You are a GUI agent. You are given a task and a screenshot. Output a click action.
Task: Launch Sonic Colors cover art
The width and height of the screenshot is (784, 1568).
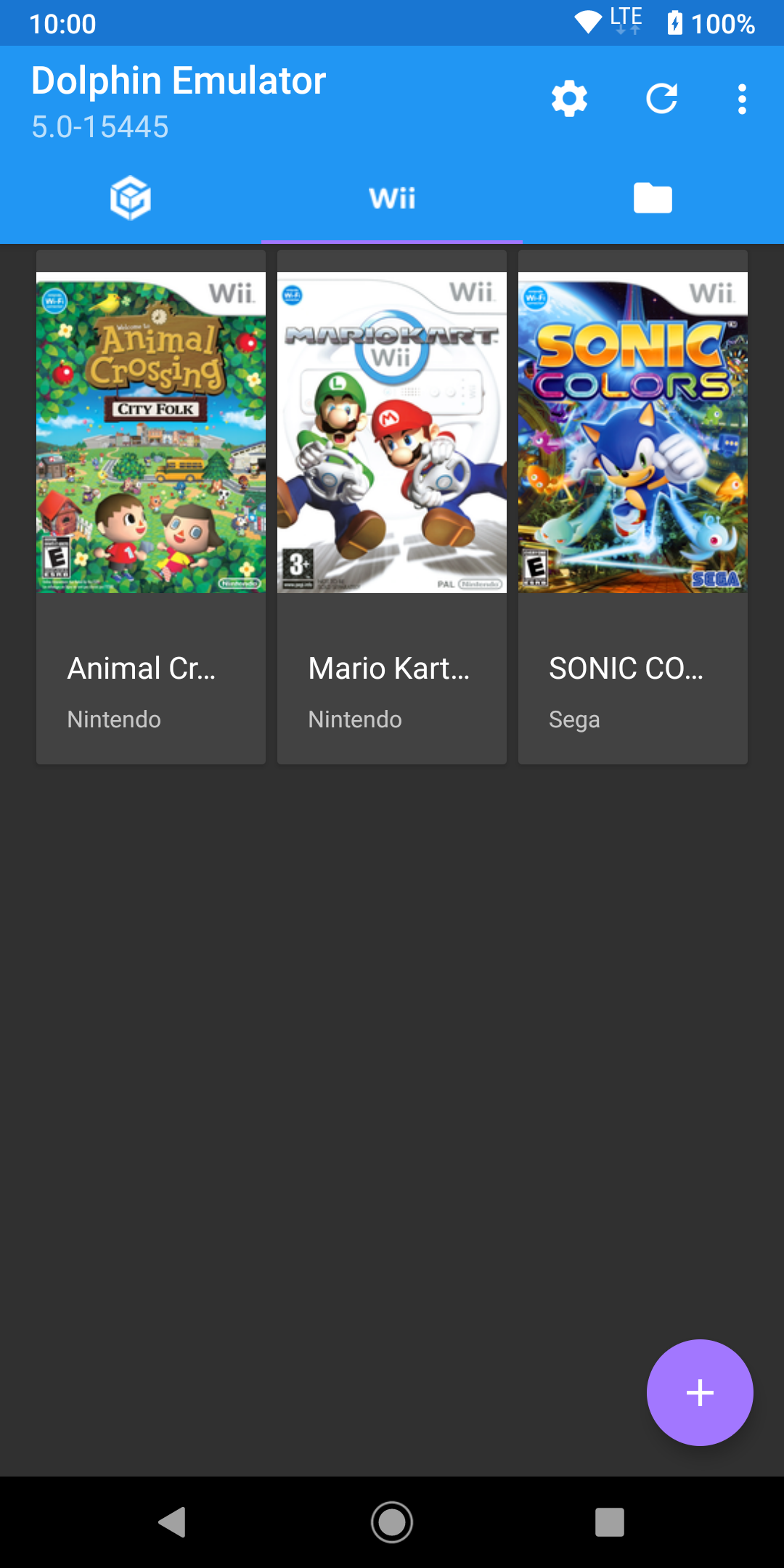pos(633,433)
